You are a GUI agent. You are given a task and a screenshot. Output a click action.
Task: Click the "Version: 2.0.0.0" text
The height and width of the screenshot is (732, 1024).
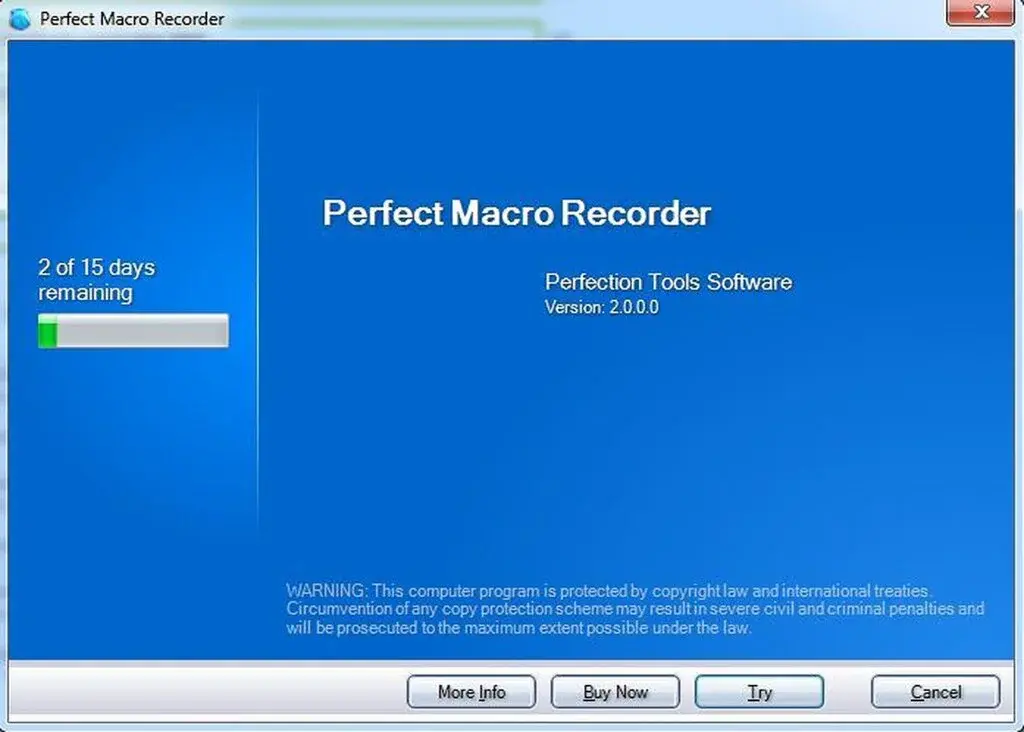pos(601,308)
